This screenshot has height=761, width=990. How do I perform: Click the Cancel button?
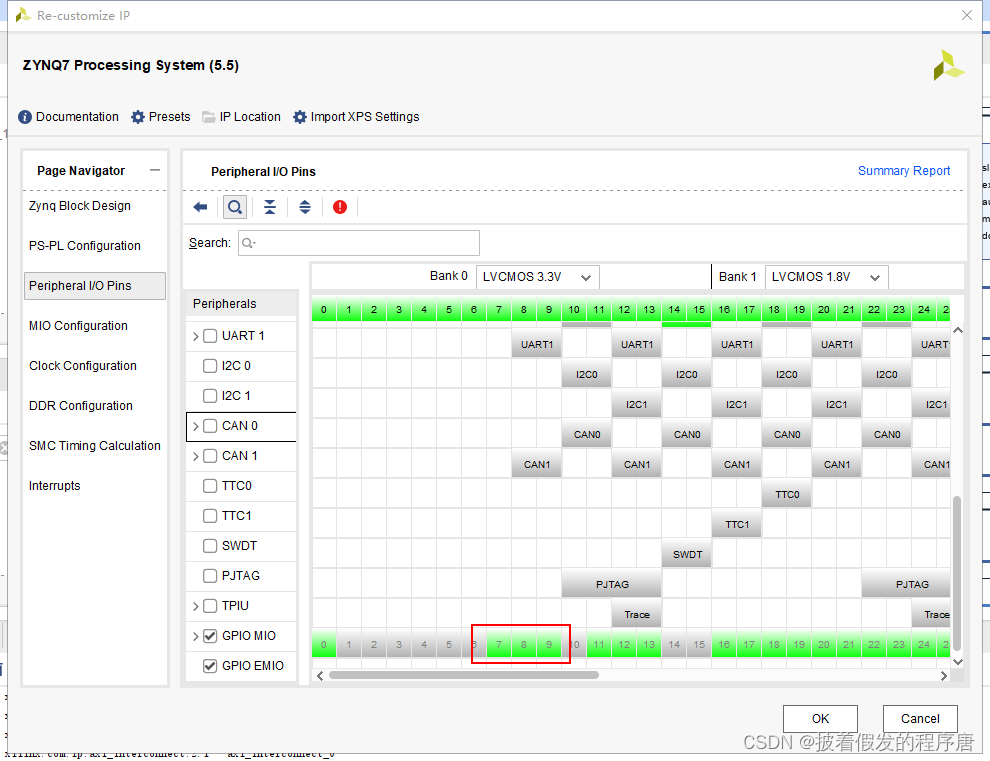coord(920,719)
